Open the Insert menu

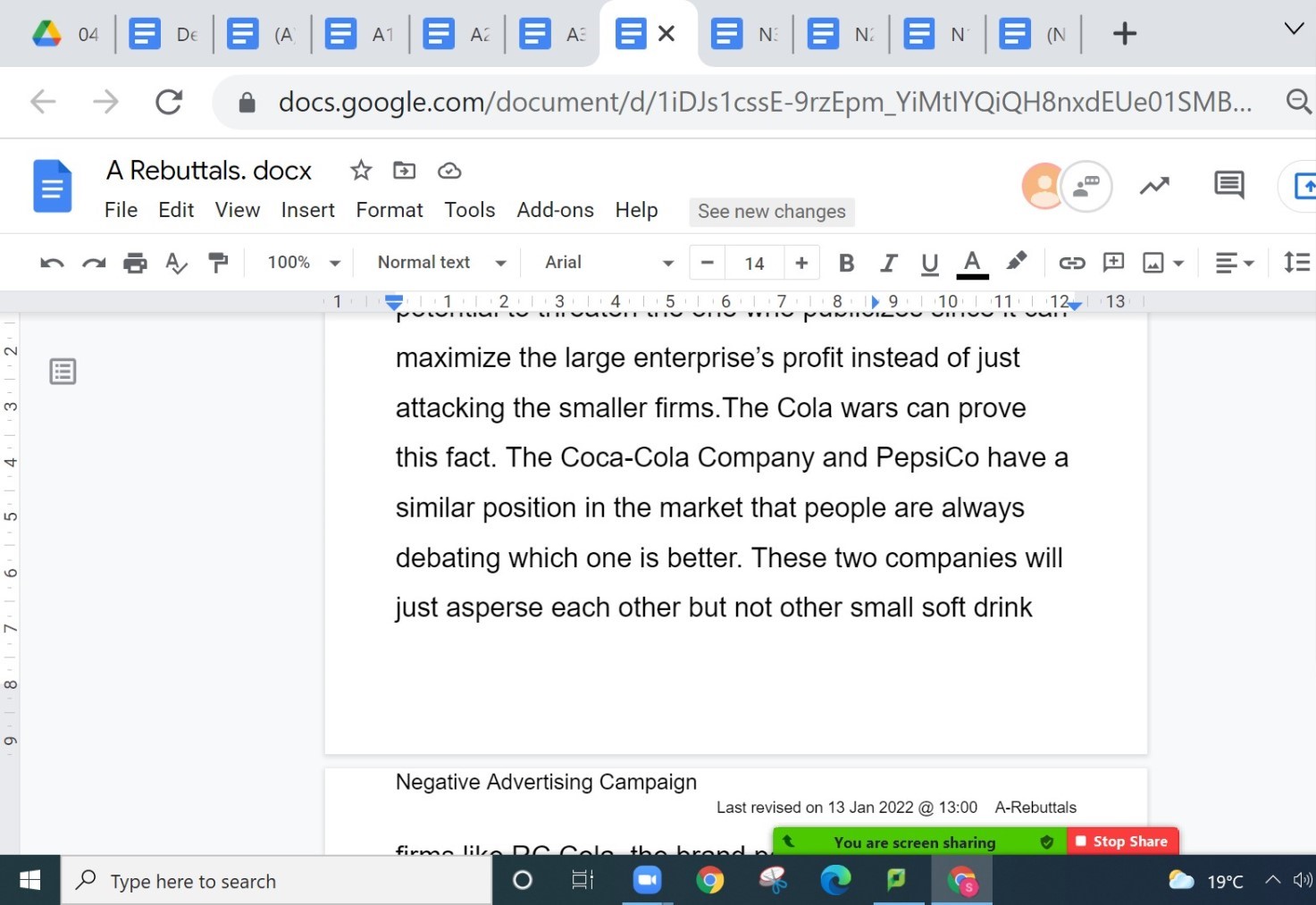click(x=307, y=210)
